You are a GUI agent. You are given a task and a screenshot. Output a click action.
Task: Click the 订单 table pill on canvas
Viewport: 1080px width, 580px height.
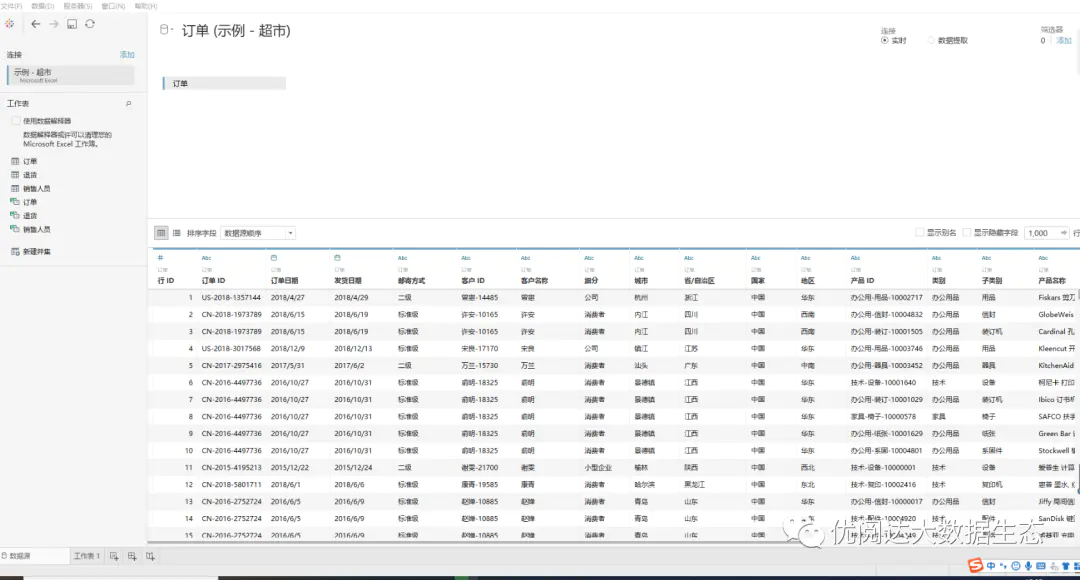(224, 83)
